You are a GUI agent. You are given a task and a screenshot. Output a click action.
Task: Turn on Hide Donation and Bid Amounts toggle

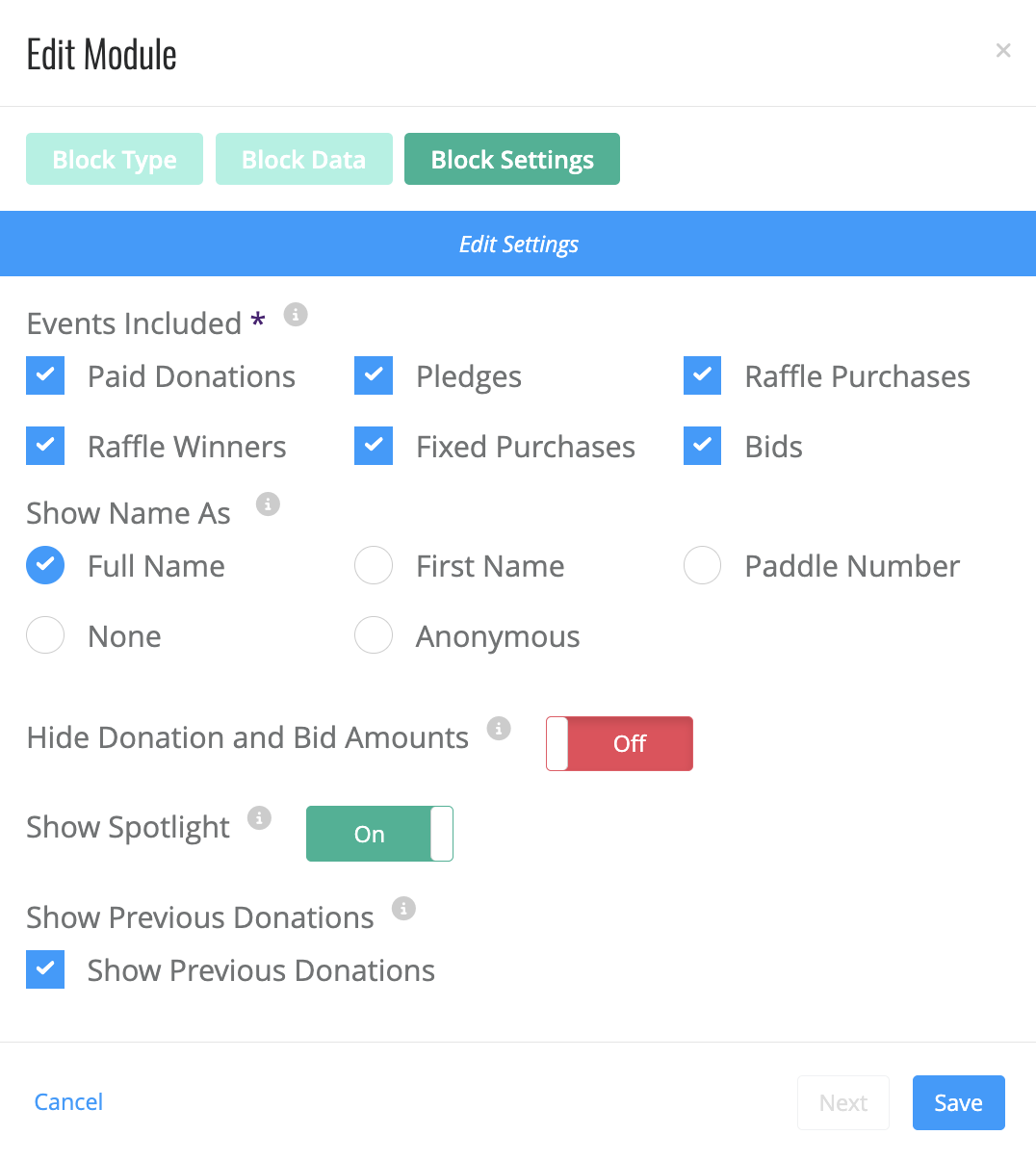tap(619, 743)
